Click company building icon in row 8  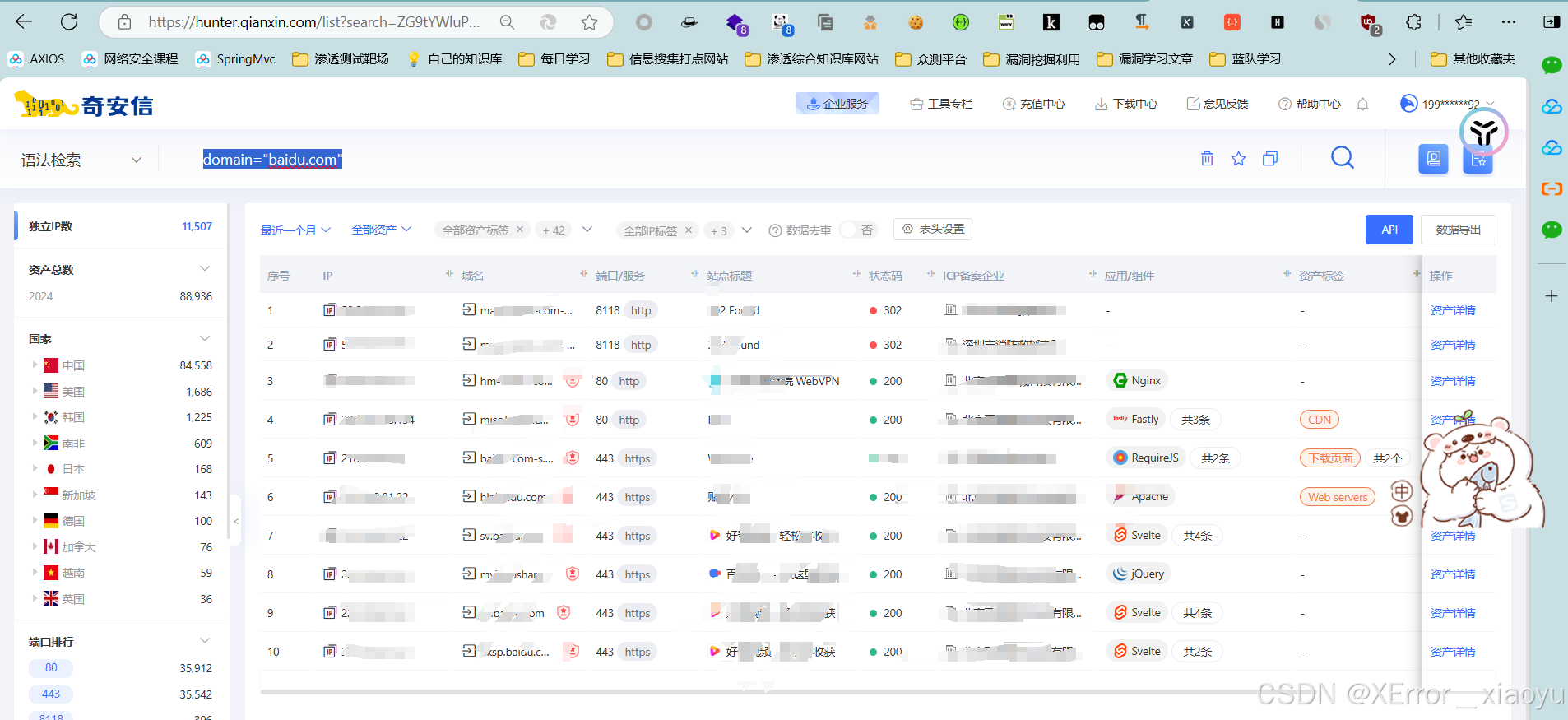coord(951,574)
